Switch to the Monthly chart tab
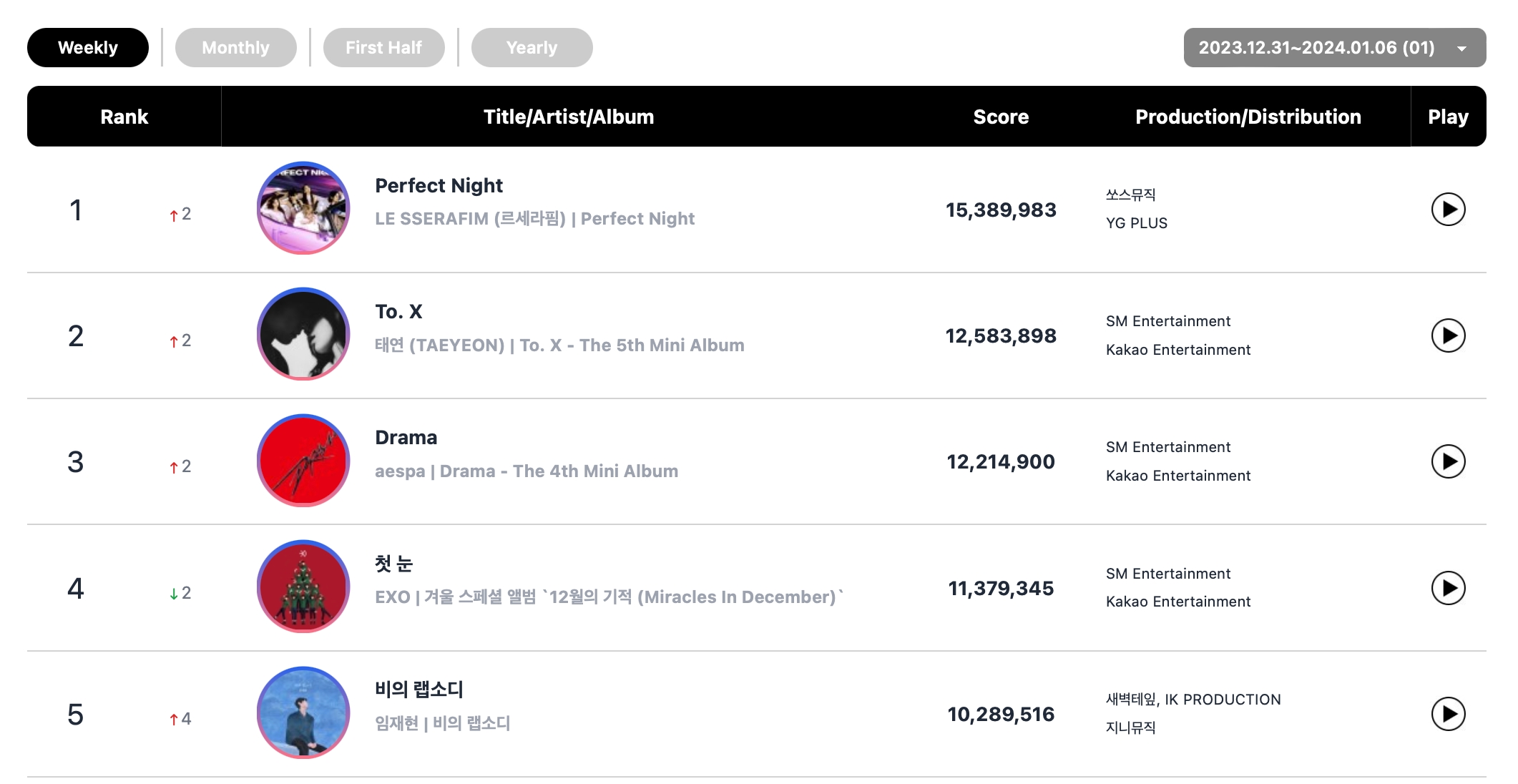The image size is (1518, 784). click(235, 48)
